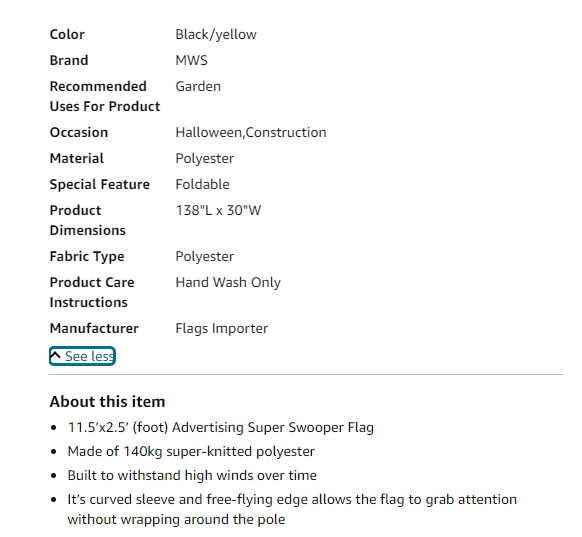The height and width of the screenshot is (537, 582).
Task: Click the Hand Wash Only value
Action: (x=228, y=282)
